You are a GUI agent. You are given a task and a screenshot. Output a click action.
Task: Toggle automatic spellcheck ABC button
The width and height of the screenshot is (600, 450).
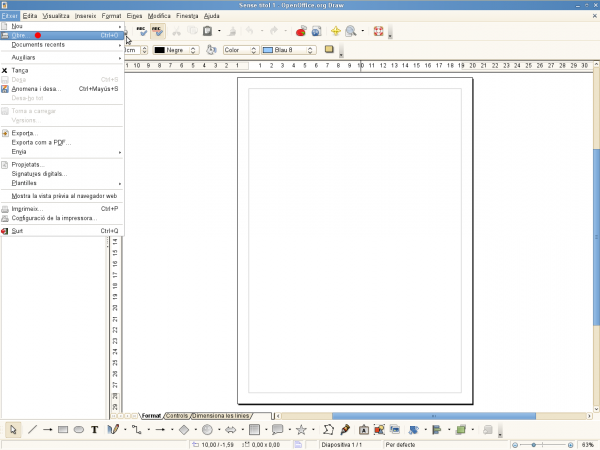(157, 31)
